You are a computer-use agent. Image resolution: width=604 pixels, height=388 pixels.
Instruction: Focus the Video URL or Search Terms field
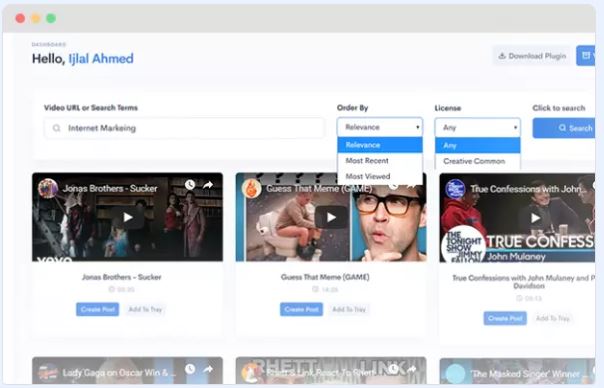pos(184,128)
